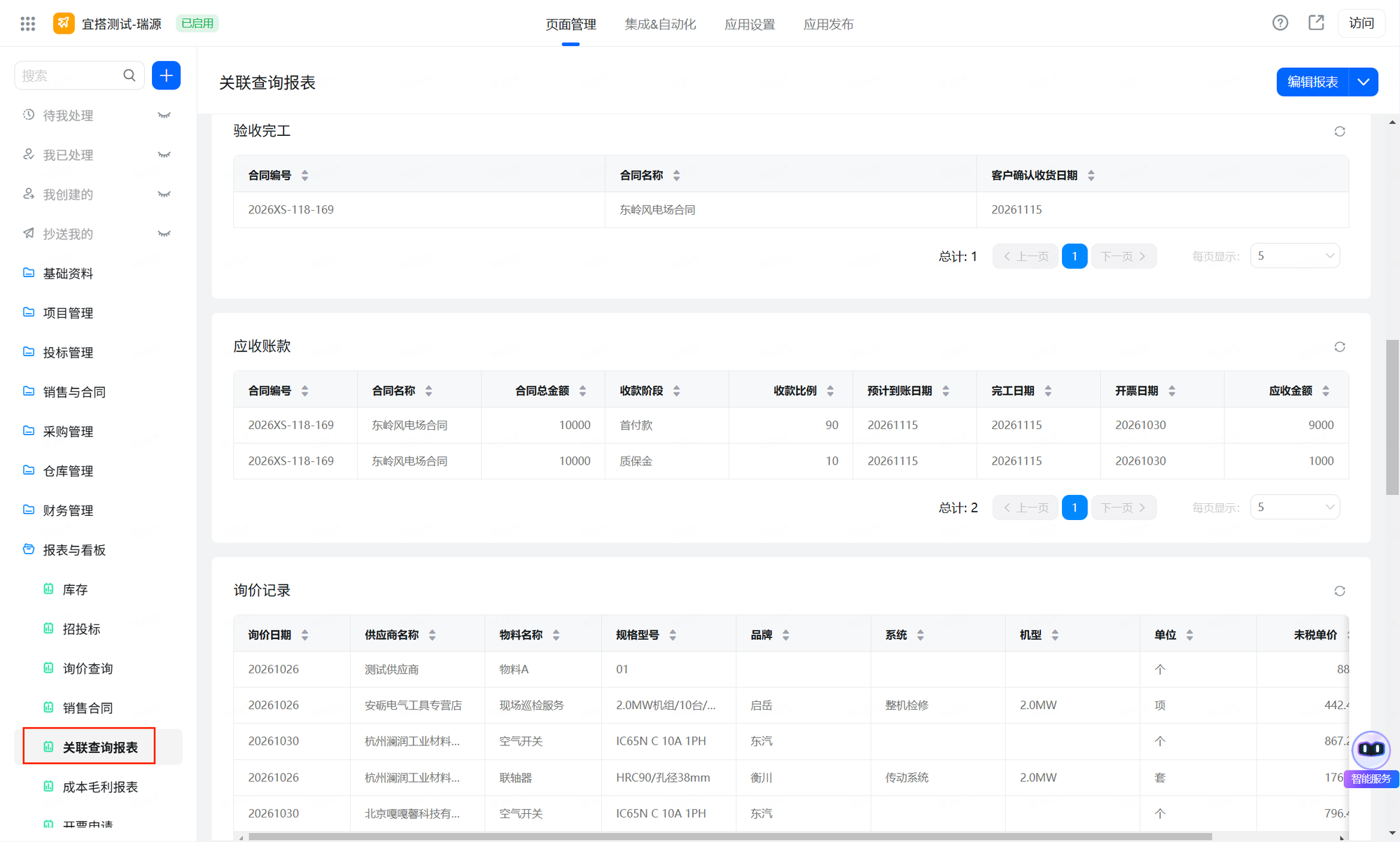Image resolution: width=1400 pixels, height=842 pixels.
Task: Refresh the 验收完工 table
Action: 1340,132
